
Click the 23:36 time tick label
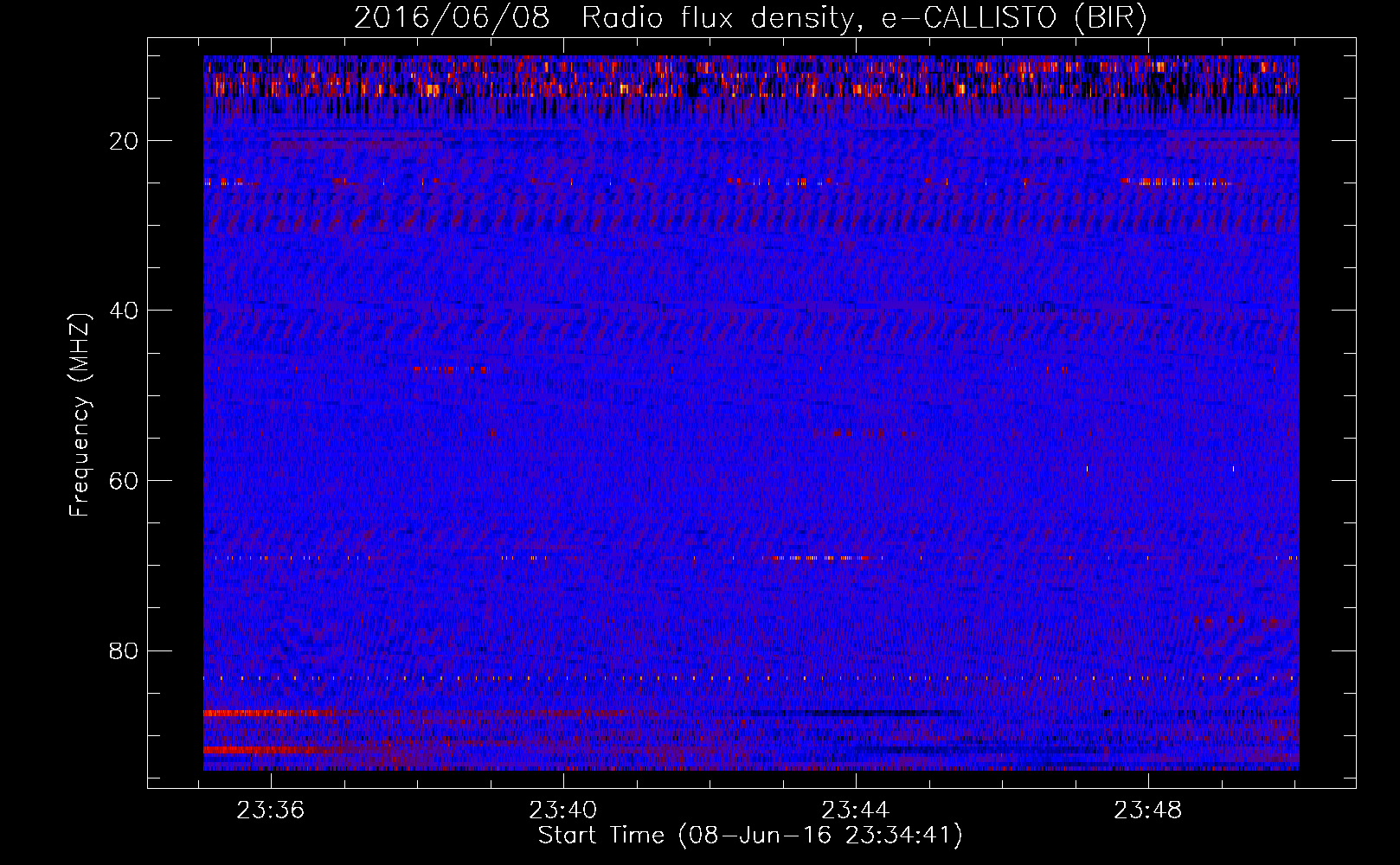coord(271,811)
